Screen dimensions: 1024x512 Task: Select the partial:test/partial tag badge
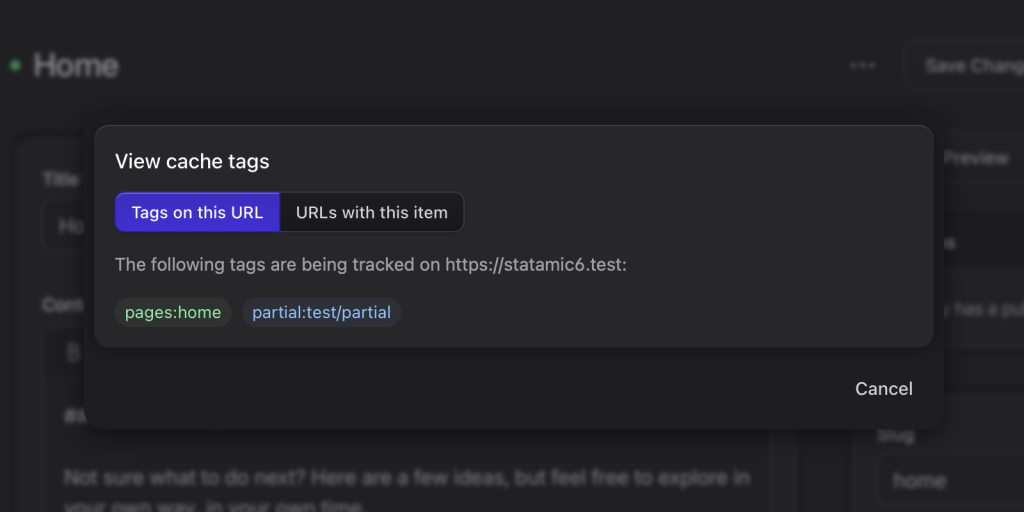click(321, 312)
